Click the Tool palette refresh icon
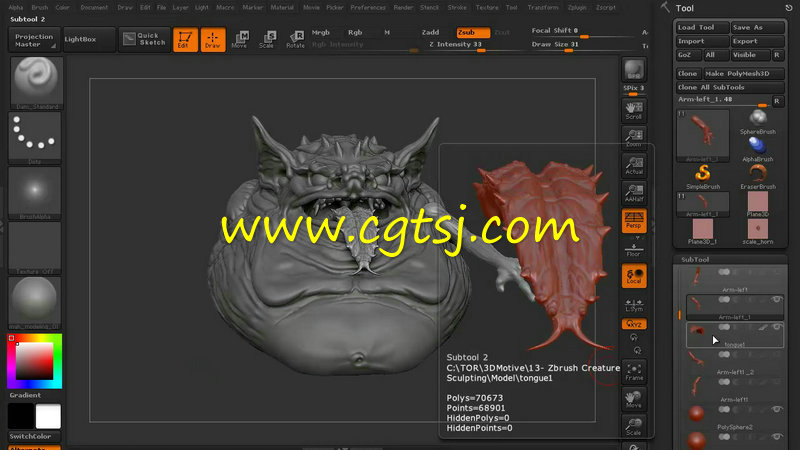The width and height of the screenshot is (800, 450). click(x=789, y=8)
